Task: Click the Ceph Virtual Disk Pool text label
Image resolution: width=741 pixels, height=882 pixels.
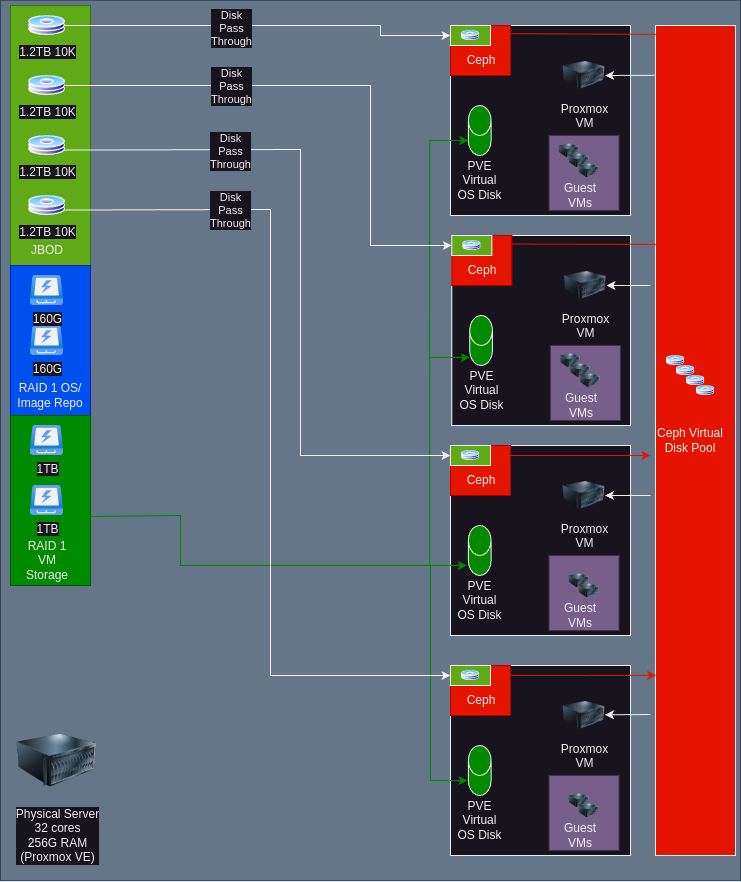Action: [690, 440]
